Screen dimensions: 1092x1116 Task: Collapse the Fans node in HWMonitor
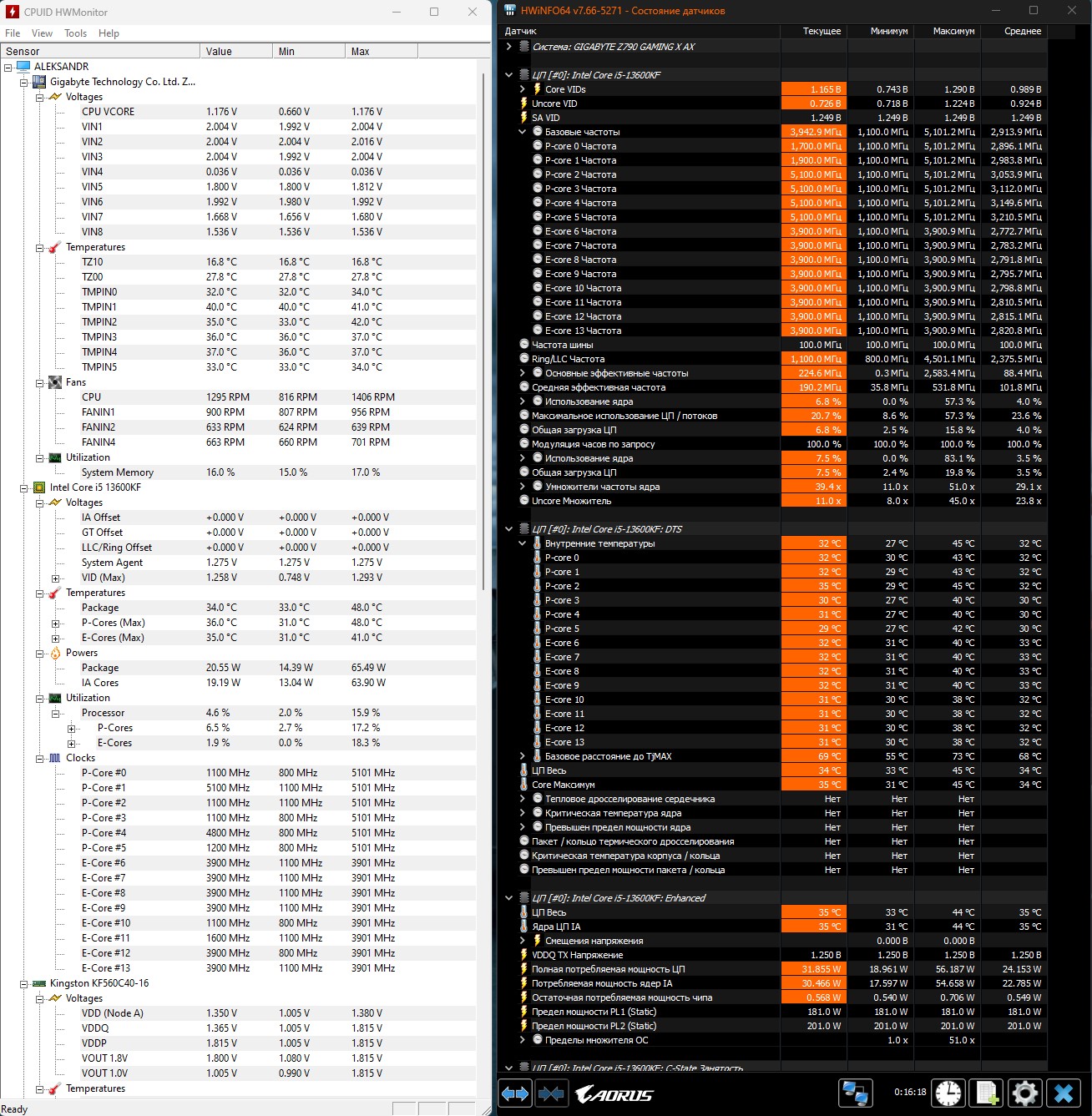(x=39, y=382)
